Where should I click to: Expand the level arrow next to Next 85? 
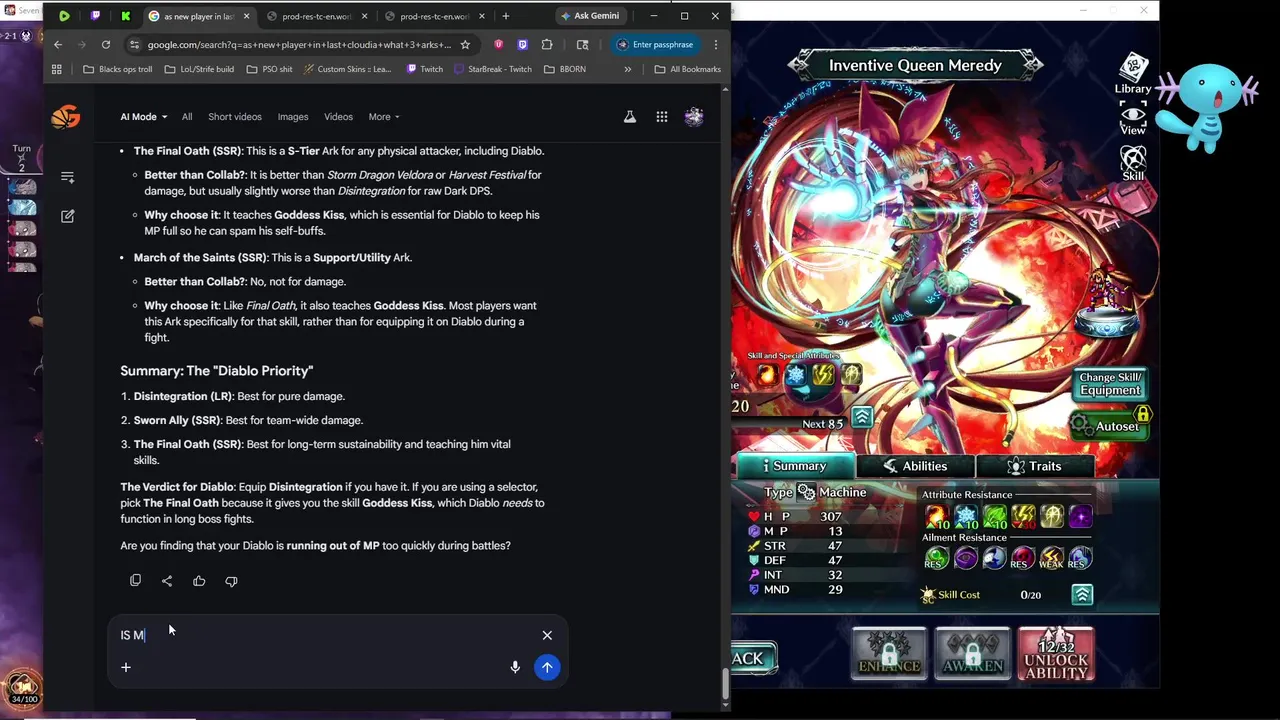click(x=862, y=418)
